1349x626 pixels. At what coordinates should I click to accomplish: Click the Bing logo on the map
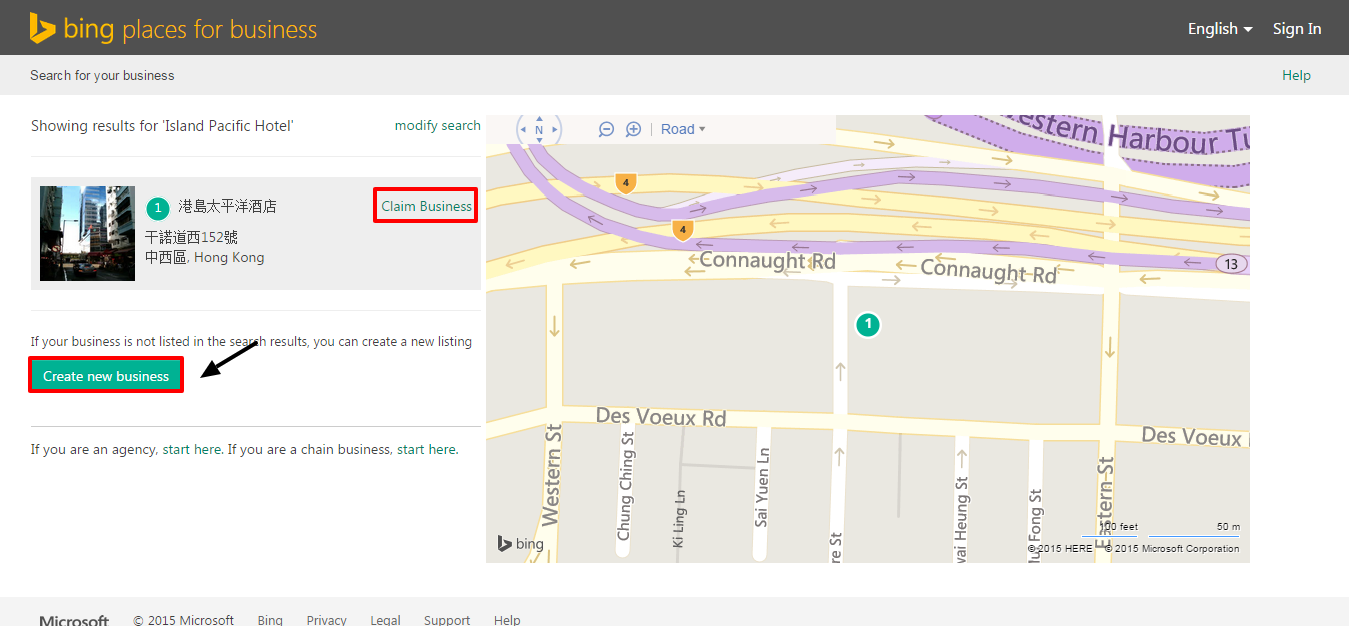(x=521, y=543)
